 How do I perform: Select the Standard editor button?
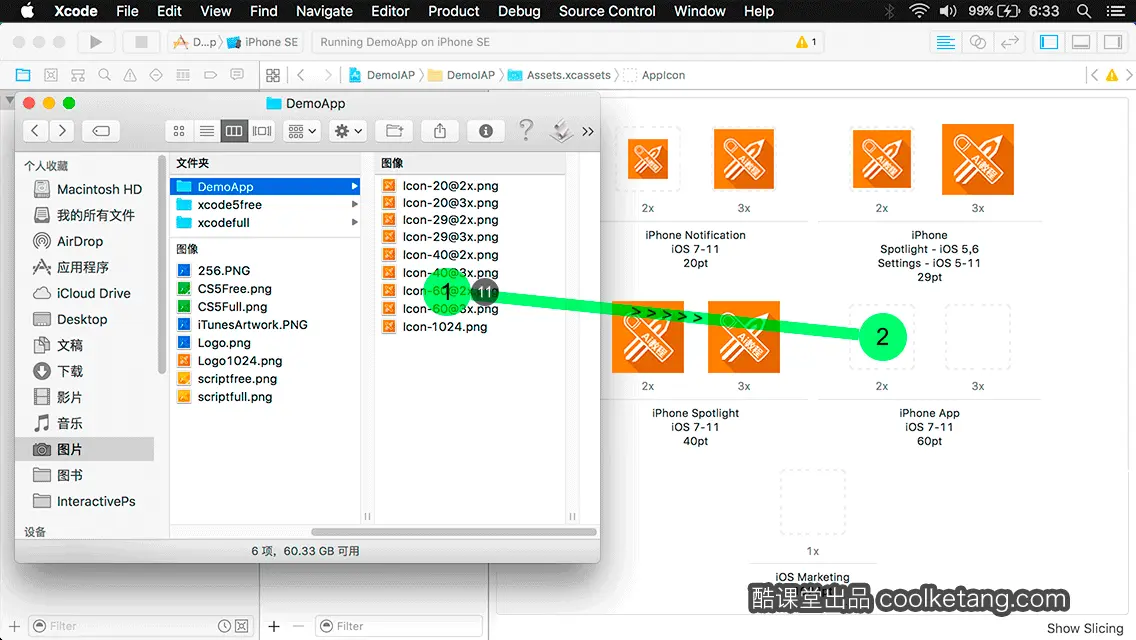coord(945,42)
